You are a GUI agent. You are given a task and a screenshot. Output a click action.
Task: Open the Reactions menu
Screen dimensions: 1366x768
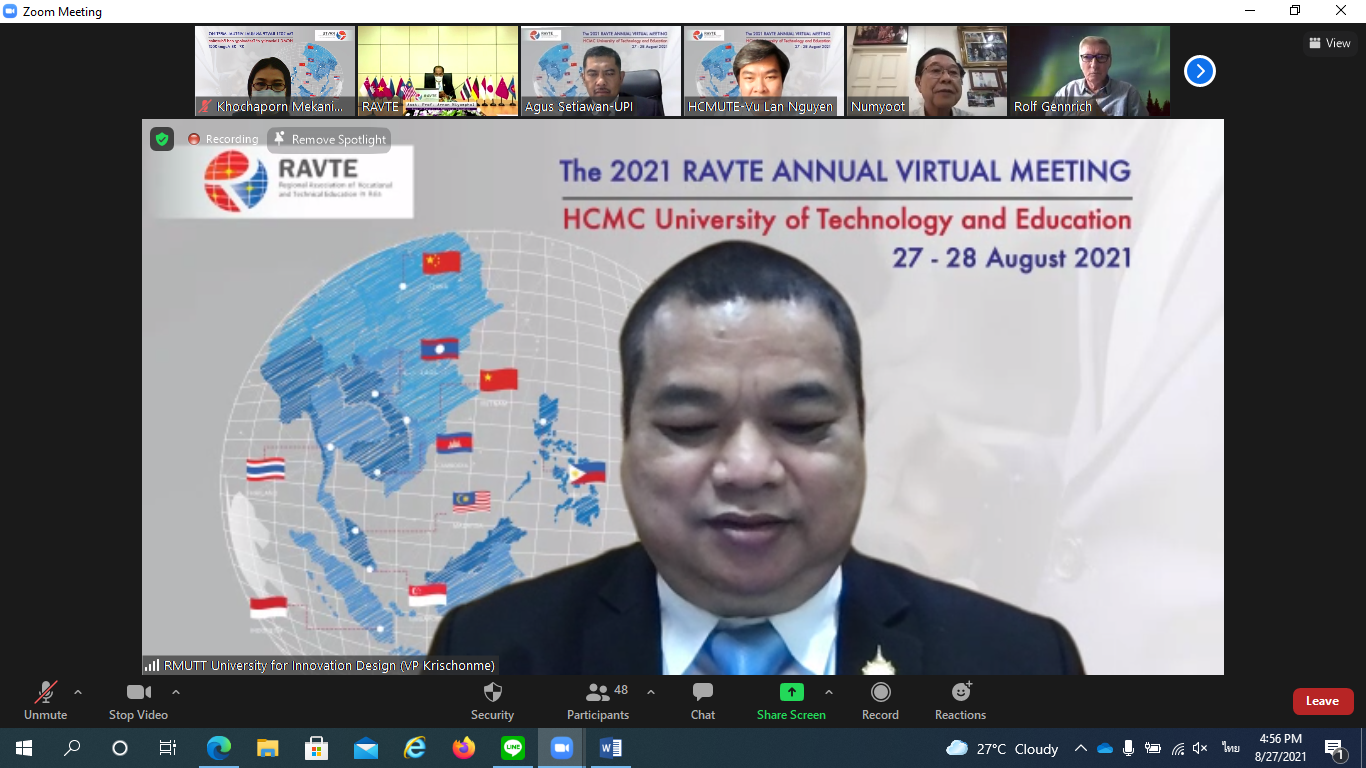(960, 701)
